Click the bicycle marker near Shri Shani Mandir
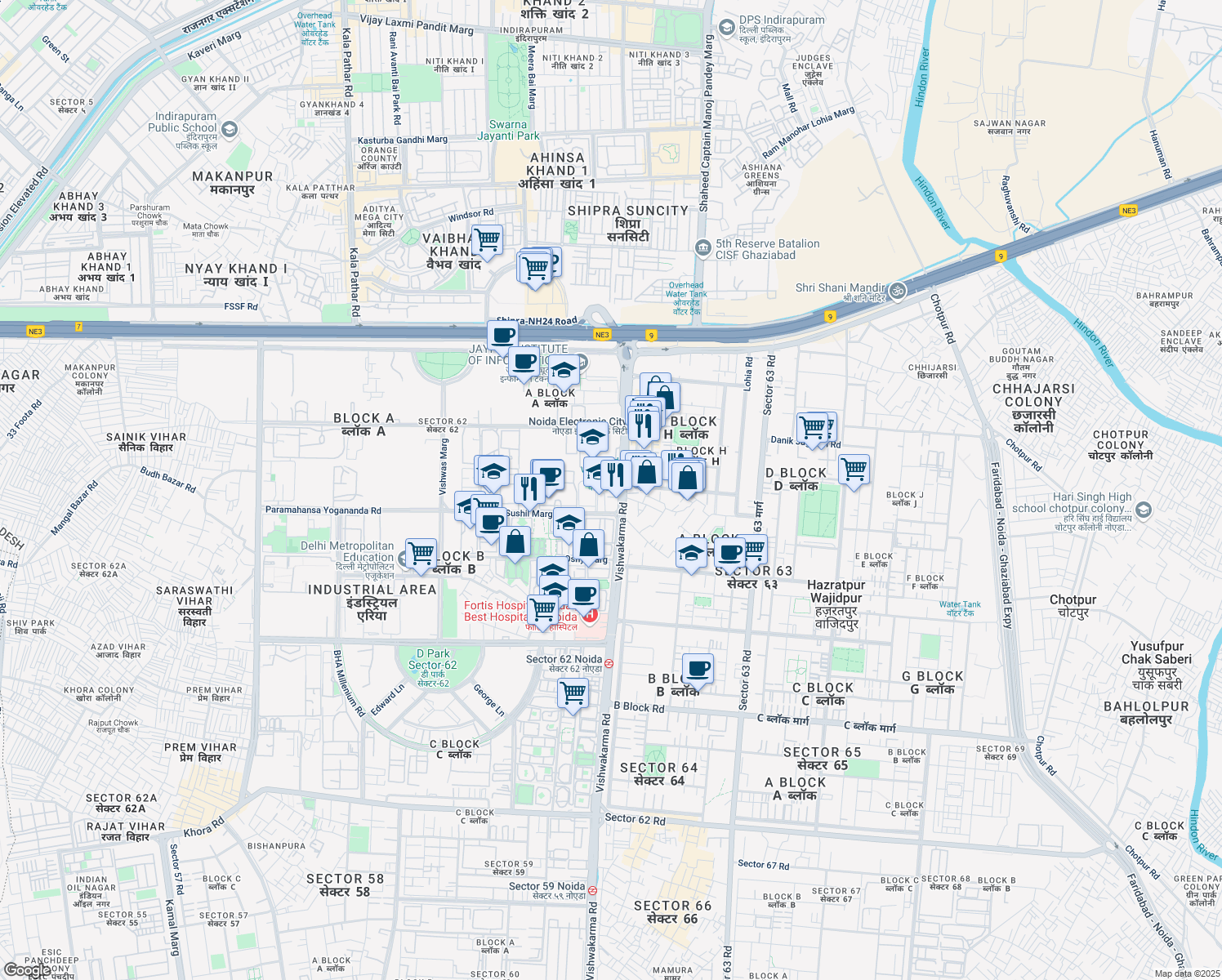 897,290
